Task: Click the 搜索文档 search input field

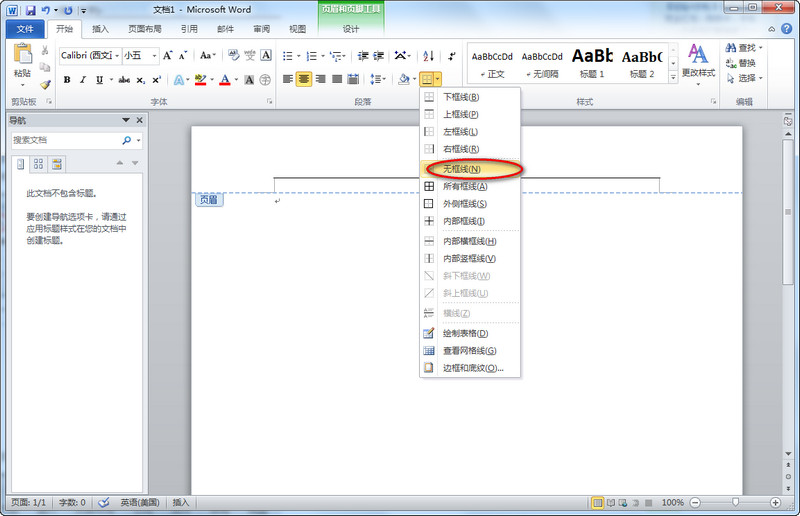Action: tap(65, 141)
